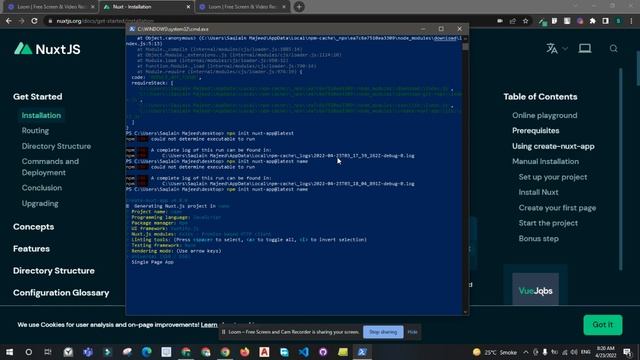Image resolution: width=640 pixels, height=360 pixels.
Task: Switch to the third Loom browser tab
Action: [242, 7]
